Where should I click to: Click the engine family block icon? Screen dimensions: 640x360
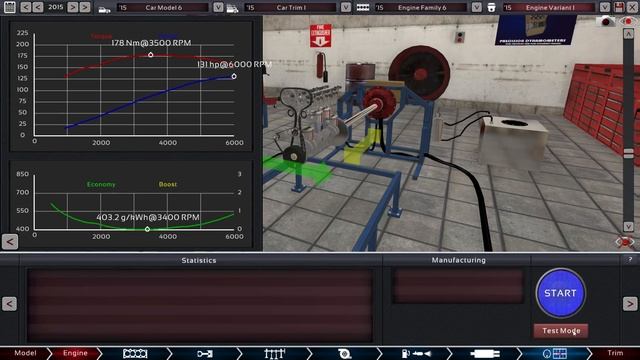coord(363,7)
